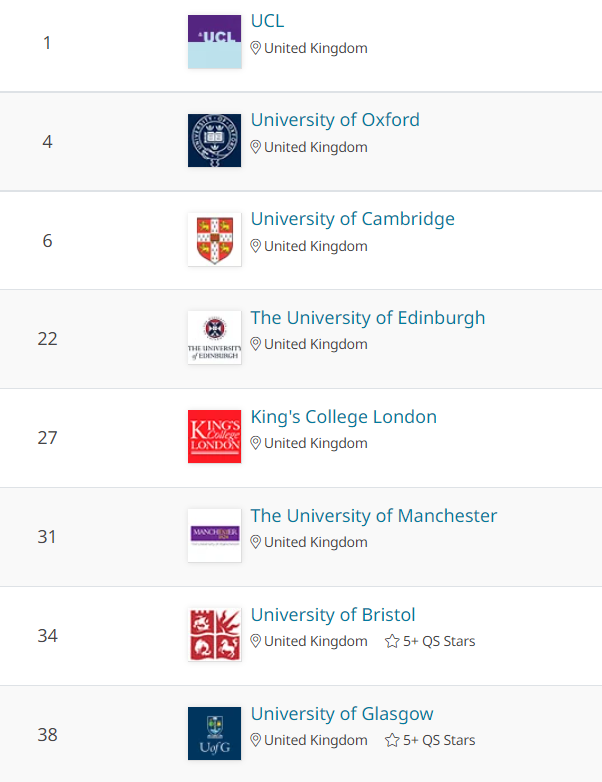602x782 pixels.
Task: Open the Manchester purple logo thumbnail
Action: click(x=214, y=536)
